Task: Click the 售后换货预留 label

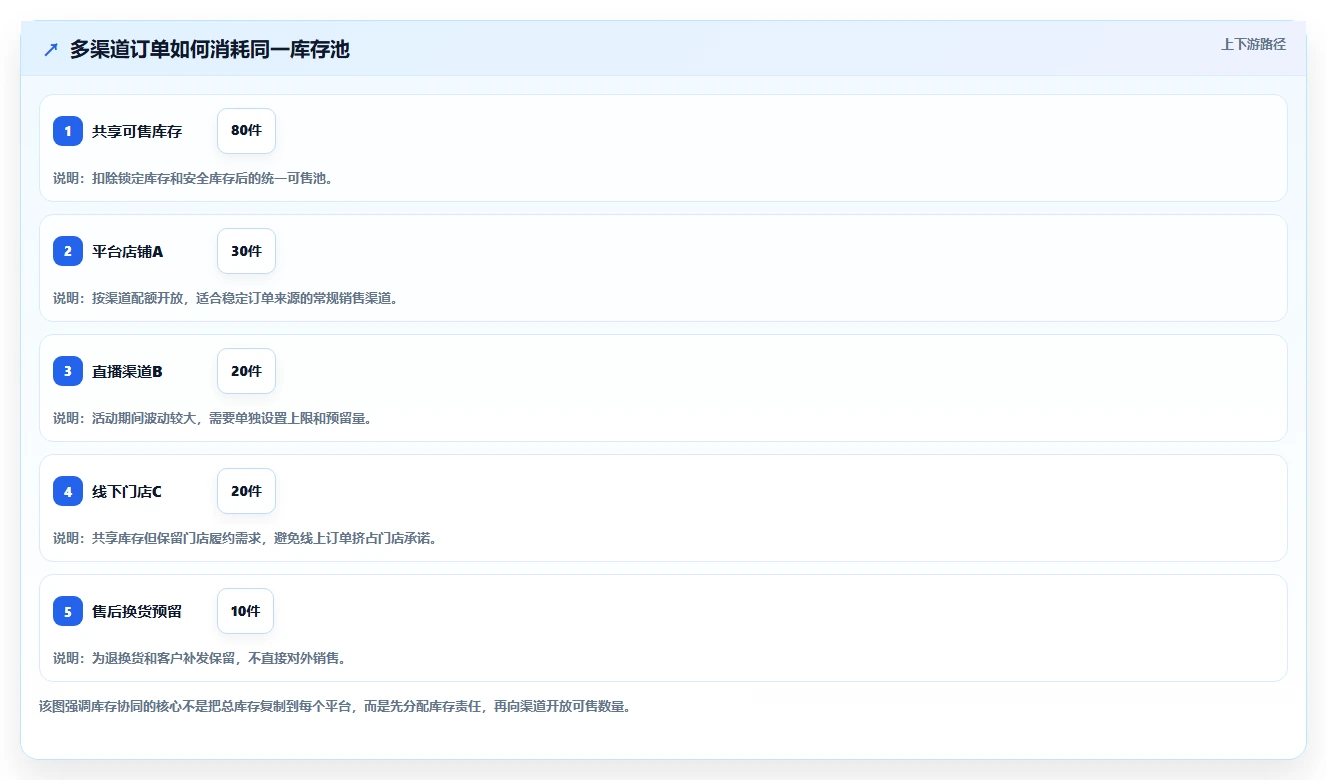Action: (x=137, y=611)
